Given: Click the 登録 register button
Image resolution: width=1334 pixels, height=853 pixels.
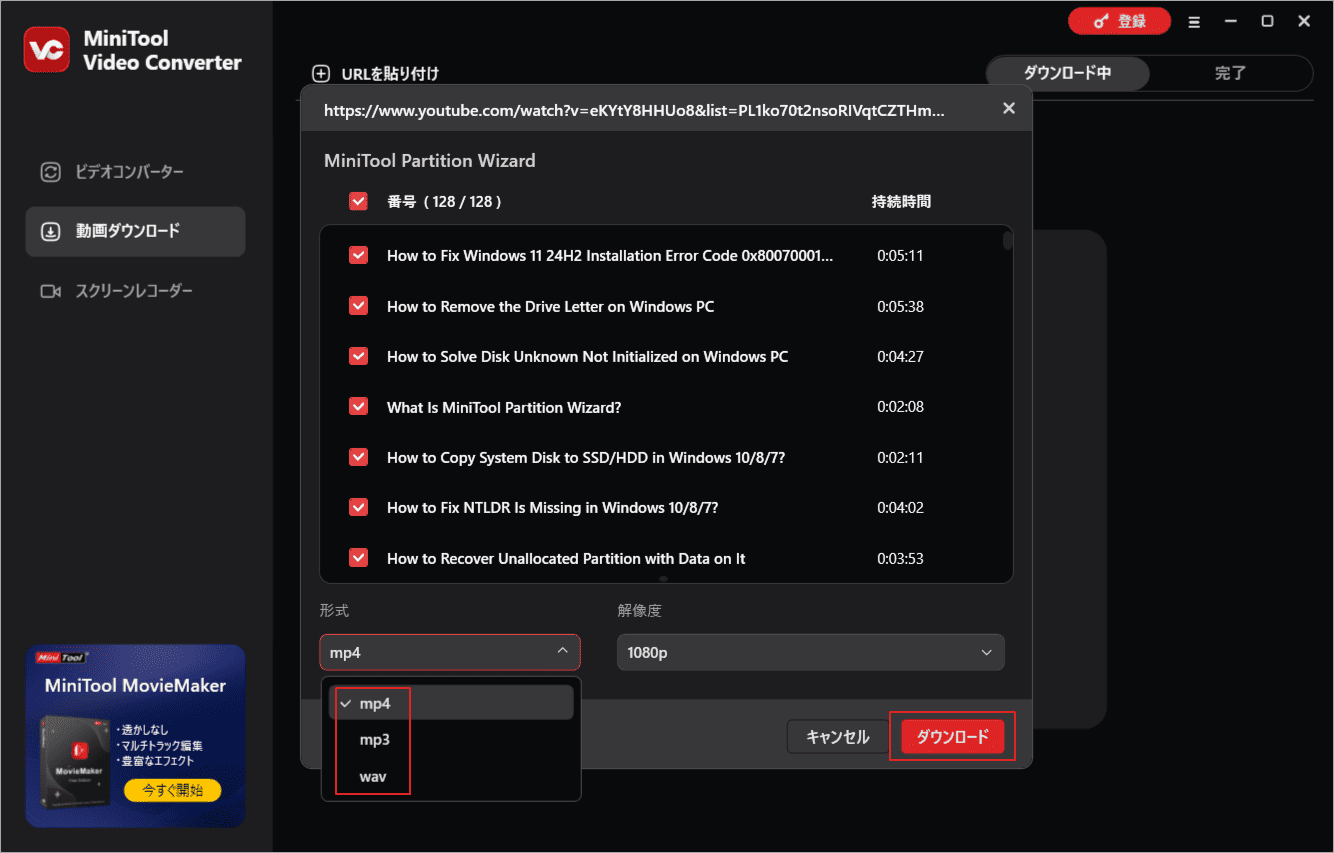Looking at the screenshot, I should point(1120,21).
